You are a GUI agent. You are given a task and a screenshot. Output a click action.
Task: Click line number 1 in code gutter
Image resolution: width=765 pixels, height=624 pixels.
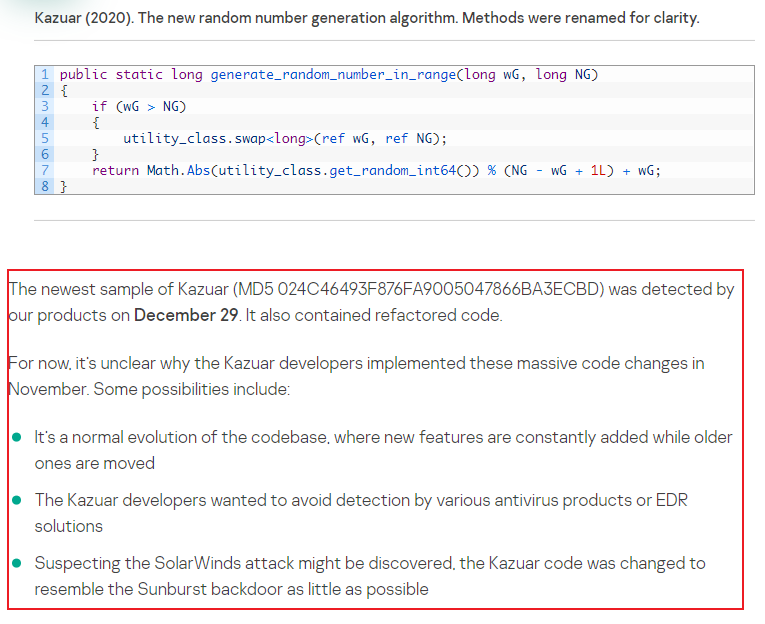click(x=45, y=75)
